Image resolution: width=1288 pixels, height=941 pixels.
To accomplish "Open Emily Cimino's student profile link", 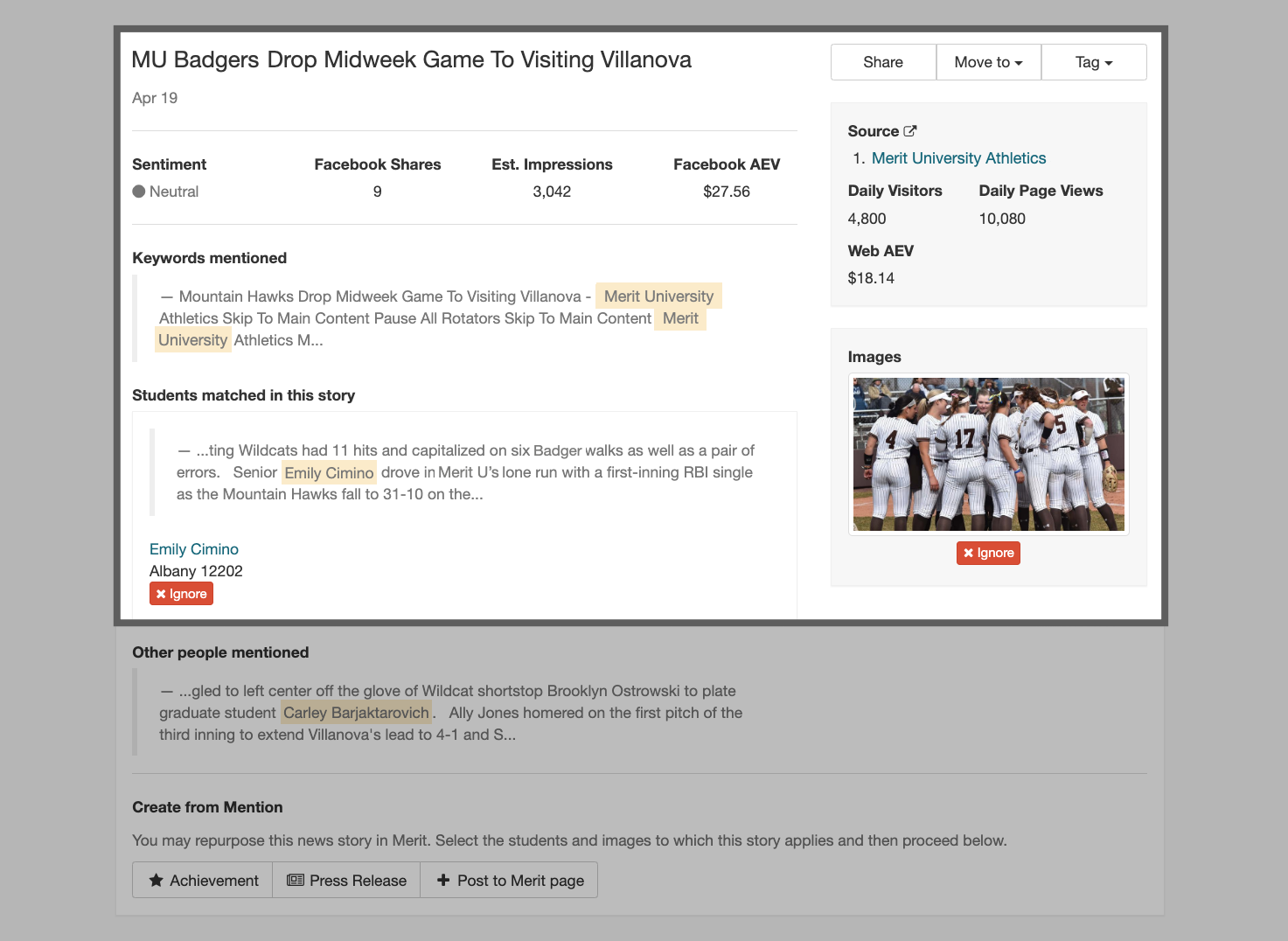I will pos(193,548).
